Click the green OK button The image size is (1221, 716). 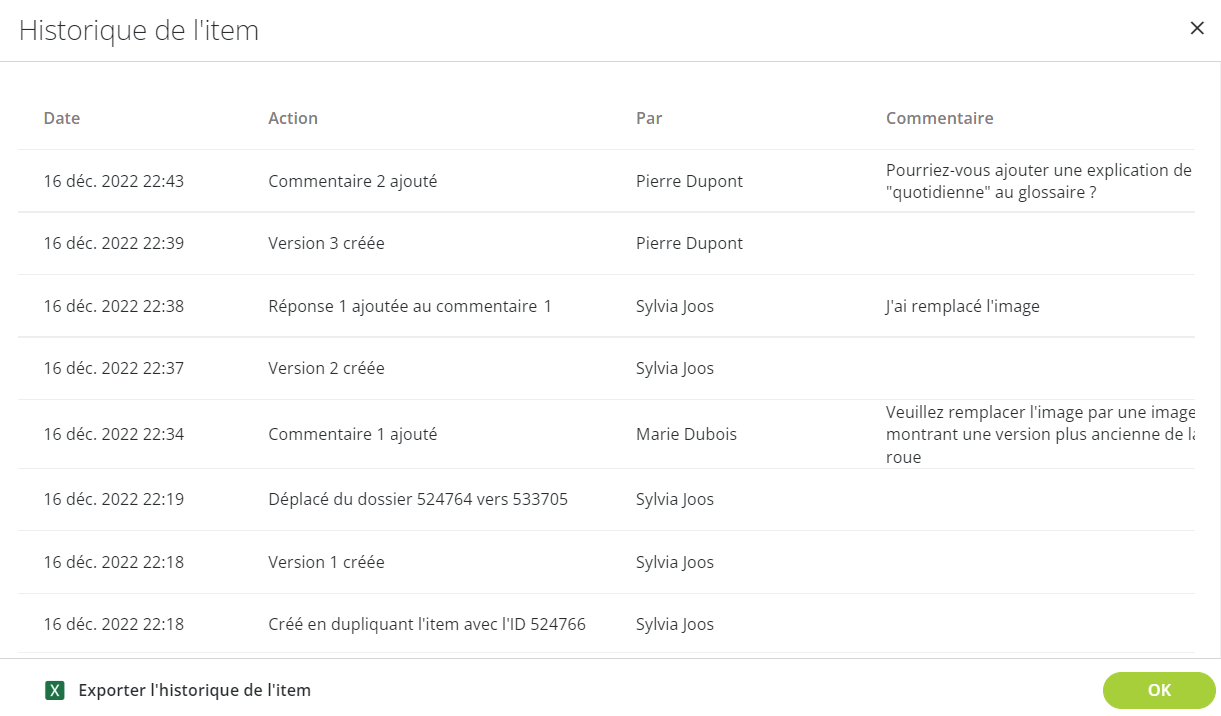pyautogui.click(x=1159, y=690)
